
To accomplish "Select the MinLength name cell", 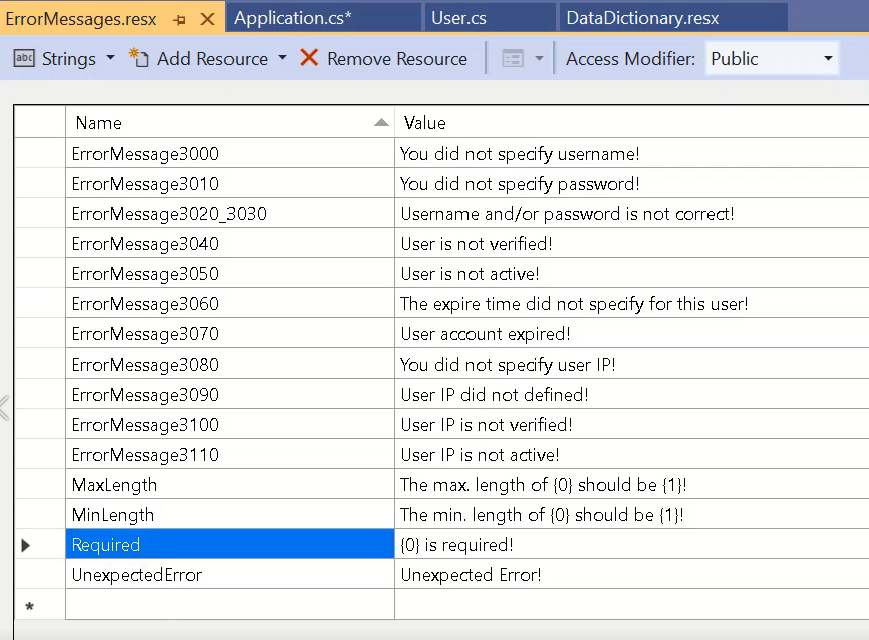I will tap(229, 514).
